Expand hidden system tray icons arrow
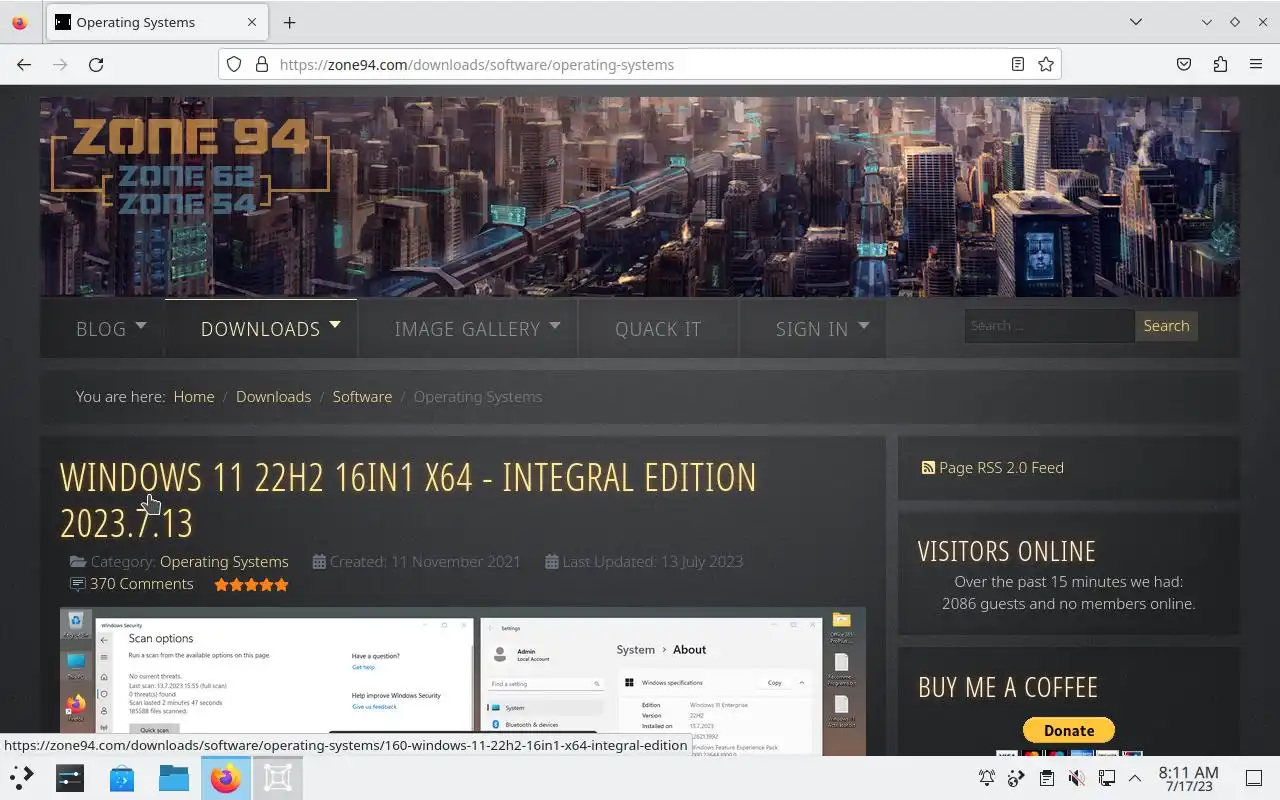Image resolution: width=1280 pixels, height=800 pixels. click(x=1135, y=778)
